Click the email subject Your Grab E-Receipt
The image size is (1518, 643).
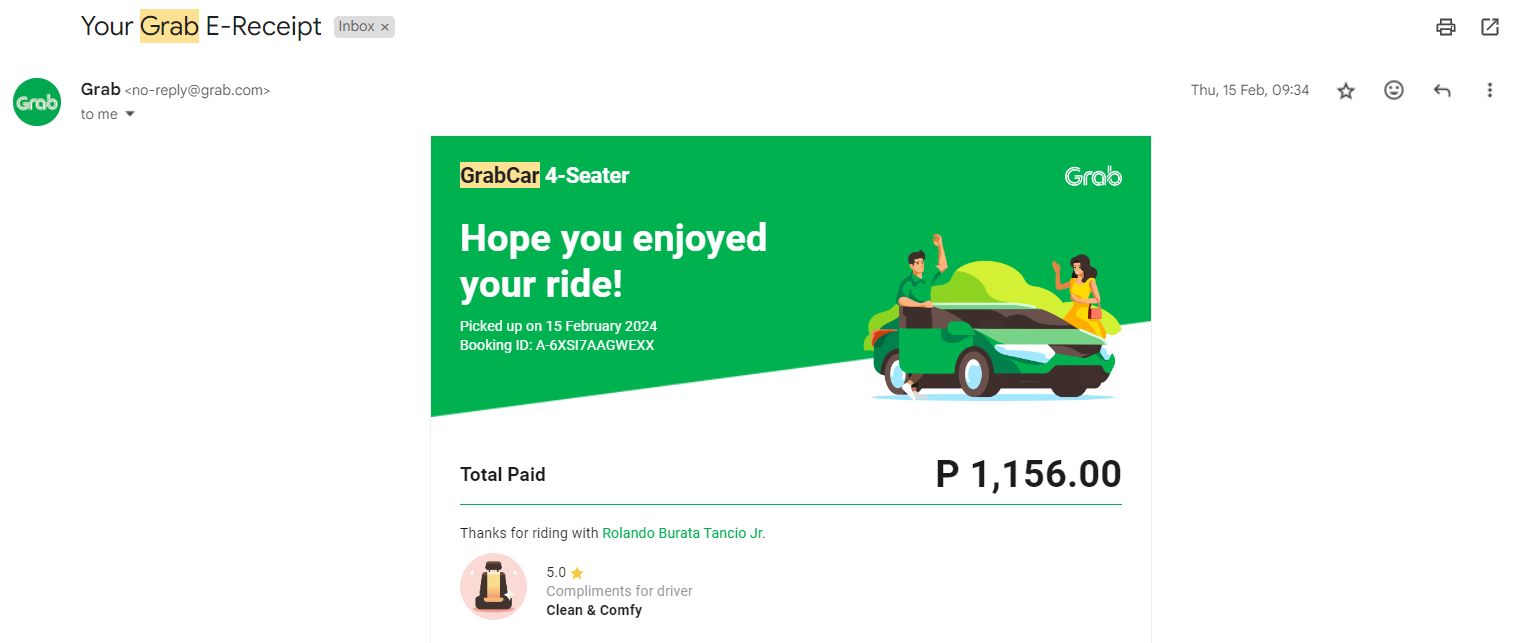(201, 26)
